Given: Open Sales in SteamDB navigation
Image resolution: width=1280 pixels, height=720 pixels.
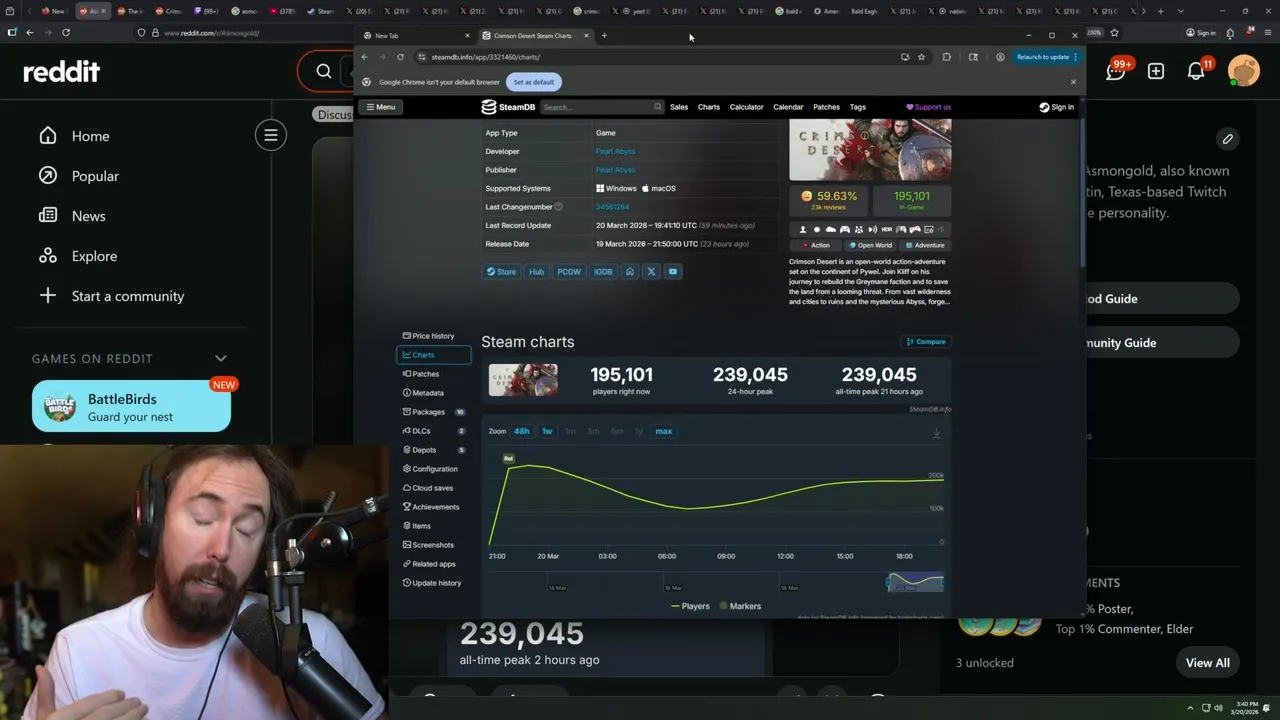Looking at the screenshot, I should pos(679,107).
